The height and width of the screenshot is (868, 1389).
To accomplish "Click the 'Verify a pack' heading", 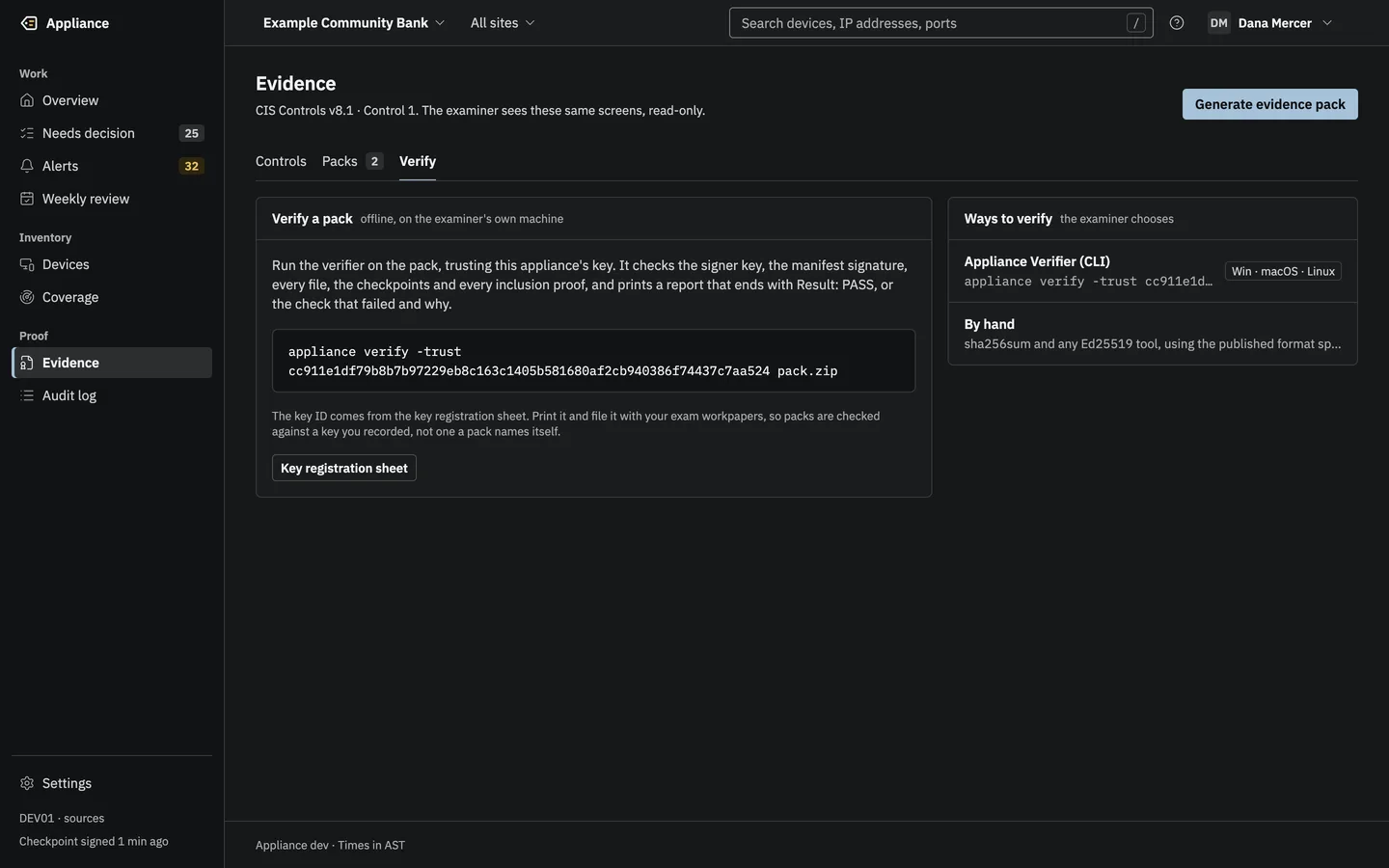I will click(313, 219).
